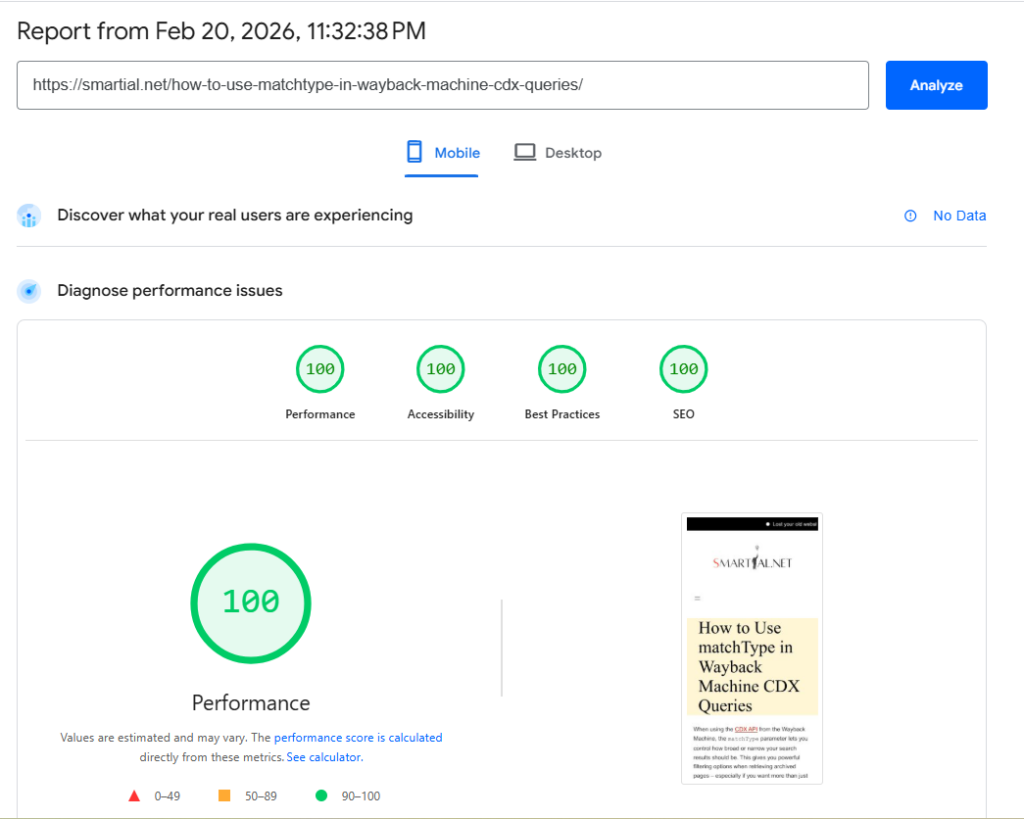
Task: Click the green circle 90–100 legend icon
Action: (x=321, y=796)
